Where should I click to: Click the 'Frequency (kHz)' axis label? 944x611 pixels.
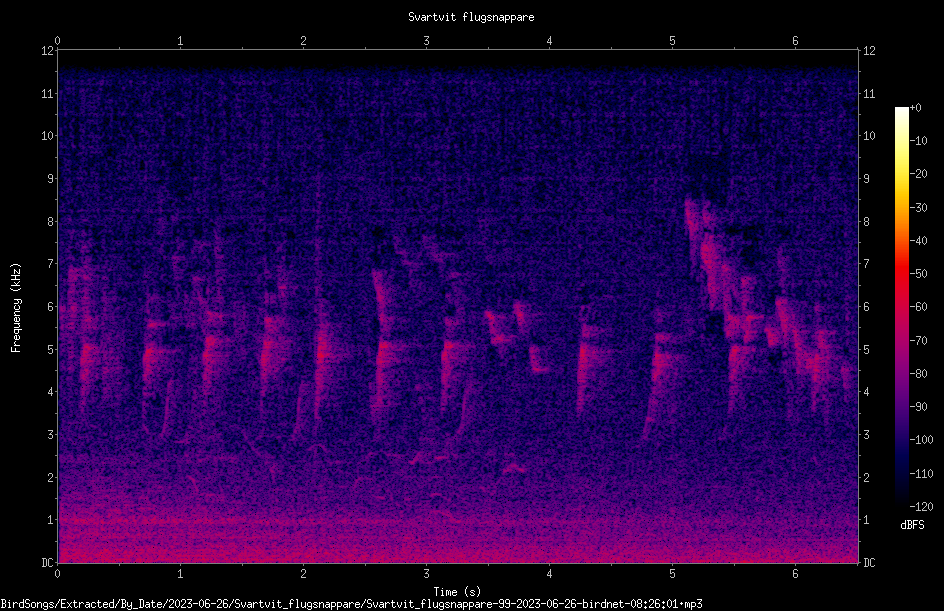(x=16, y=308)
